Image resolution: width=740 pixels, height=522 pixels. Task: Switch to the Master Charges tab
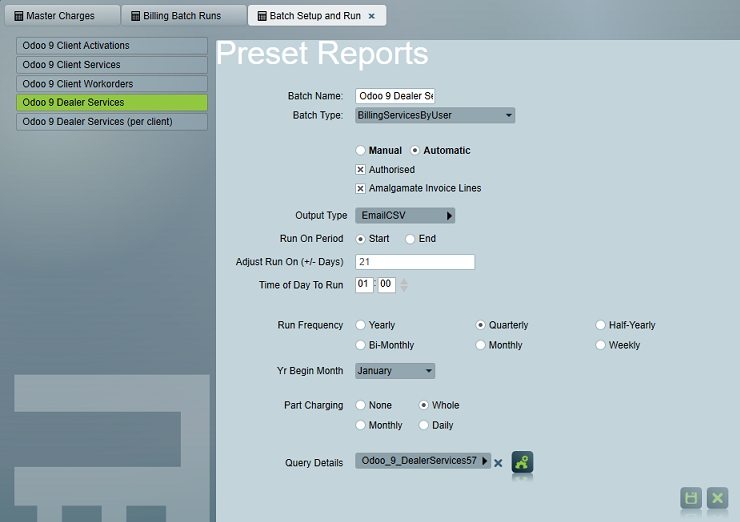60,16
